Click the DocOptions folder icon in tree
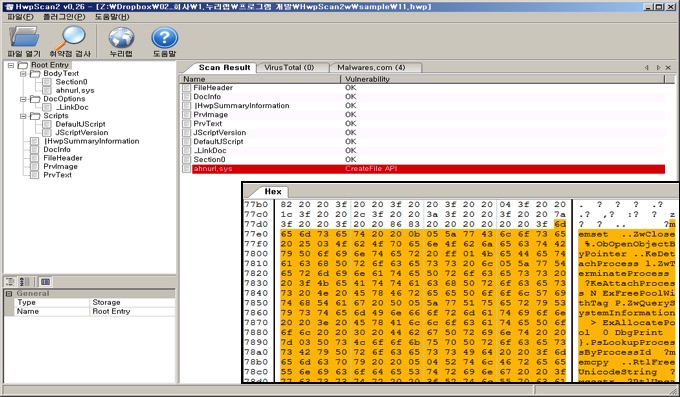 click(34, 99)
